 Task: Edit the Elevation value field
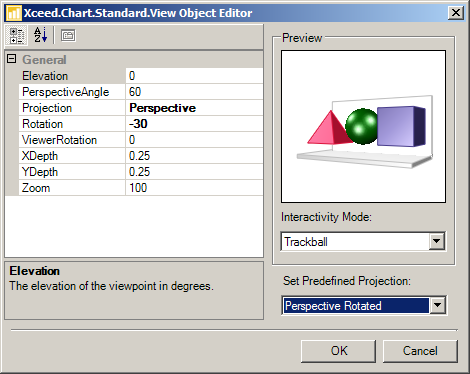(x=194, y=76)
